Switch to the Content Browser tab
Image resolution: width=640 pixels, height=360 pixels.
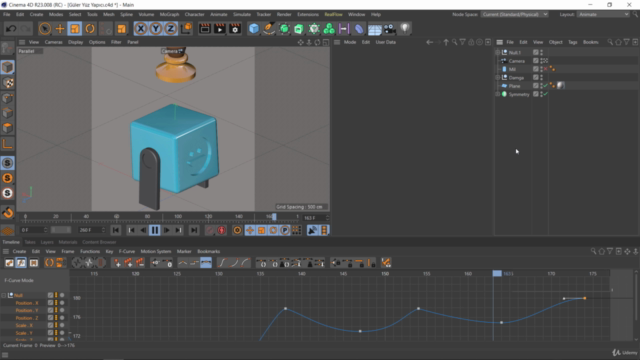(x=99, y=242)
